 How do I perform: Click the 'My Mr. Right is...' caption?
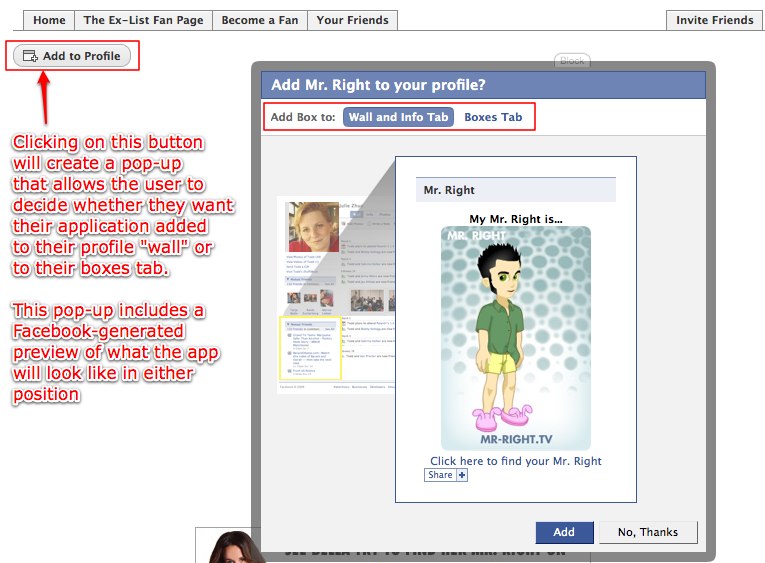click(516, 219)
